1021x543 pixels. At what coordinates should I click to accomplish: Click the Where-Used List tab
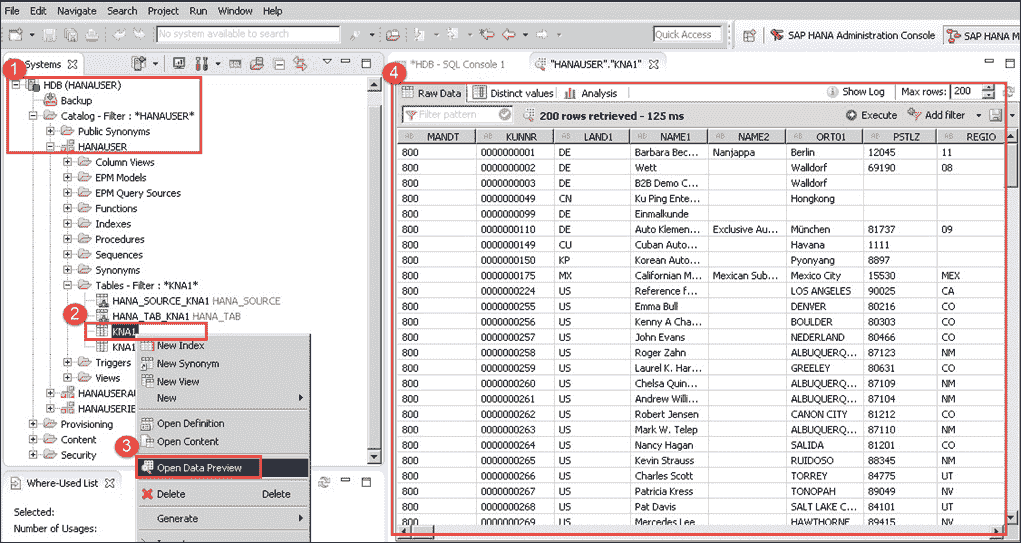tap(63, 483)
